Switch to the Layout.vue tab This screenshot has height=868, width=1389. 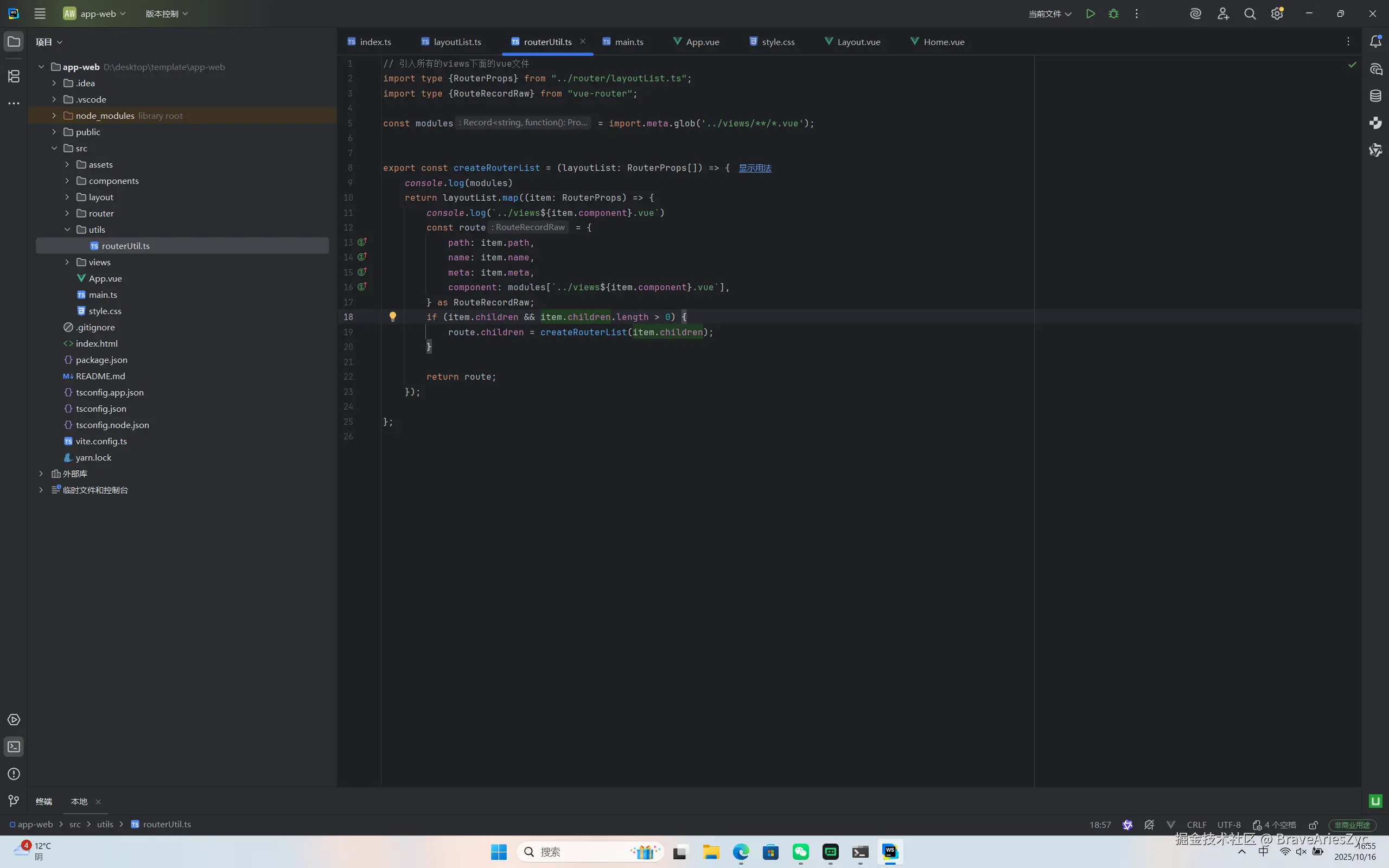tap(858, 42)
